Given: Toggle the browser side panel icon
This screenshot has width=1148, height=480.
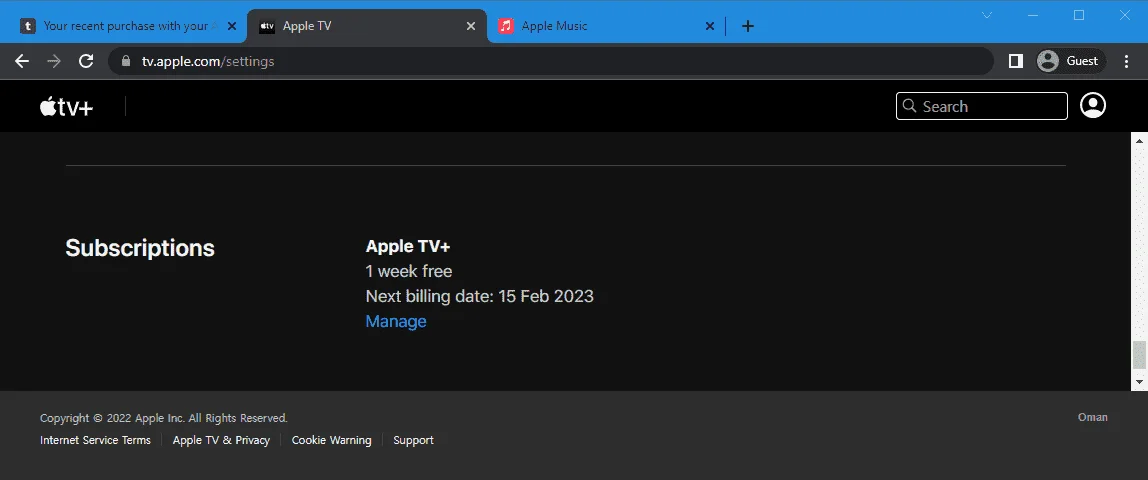Looking at the screenshot, I should (1015, 61).
